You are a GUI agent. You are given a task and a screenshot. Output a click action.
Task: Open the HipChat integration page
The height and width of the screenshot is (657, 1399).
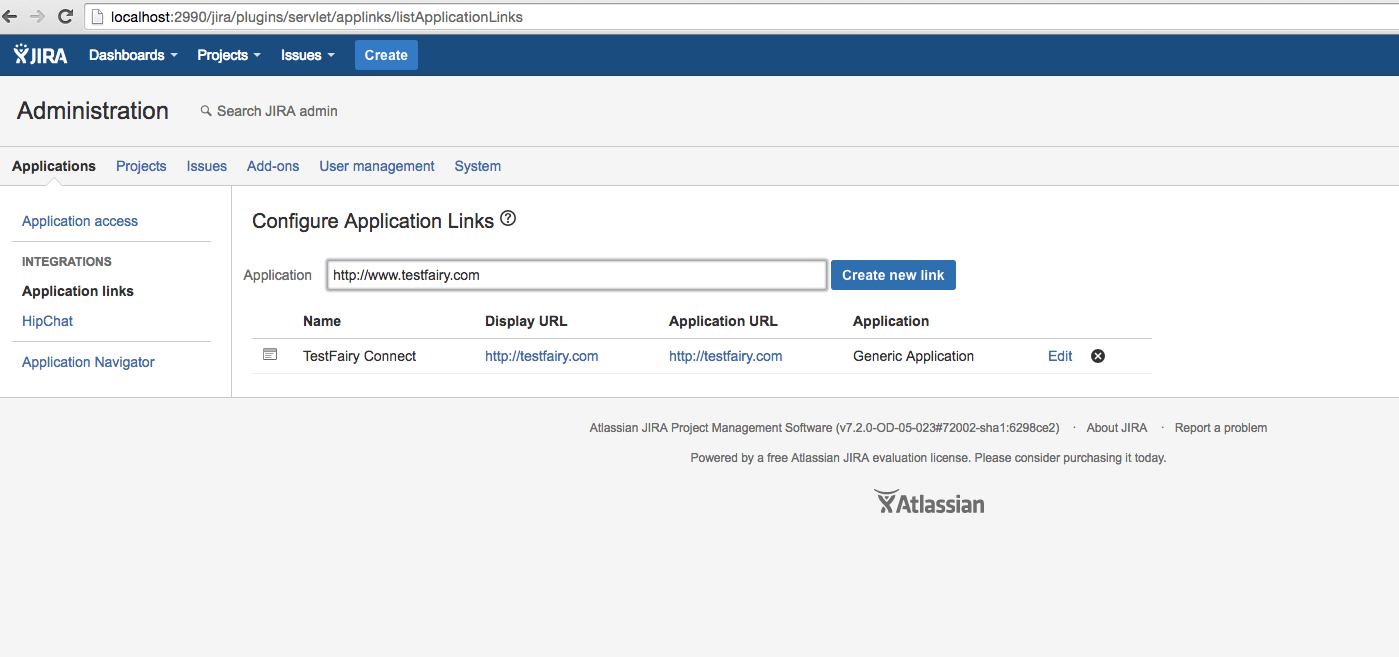tap(47, 320)
